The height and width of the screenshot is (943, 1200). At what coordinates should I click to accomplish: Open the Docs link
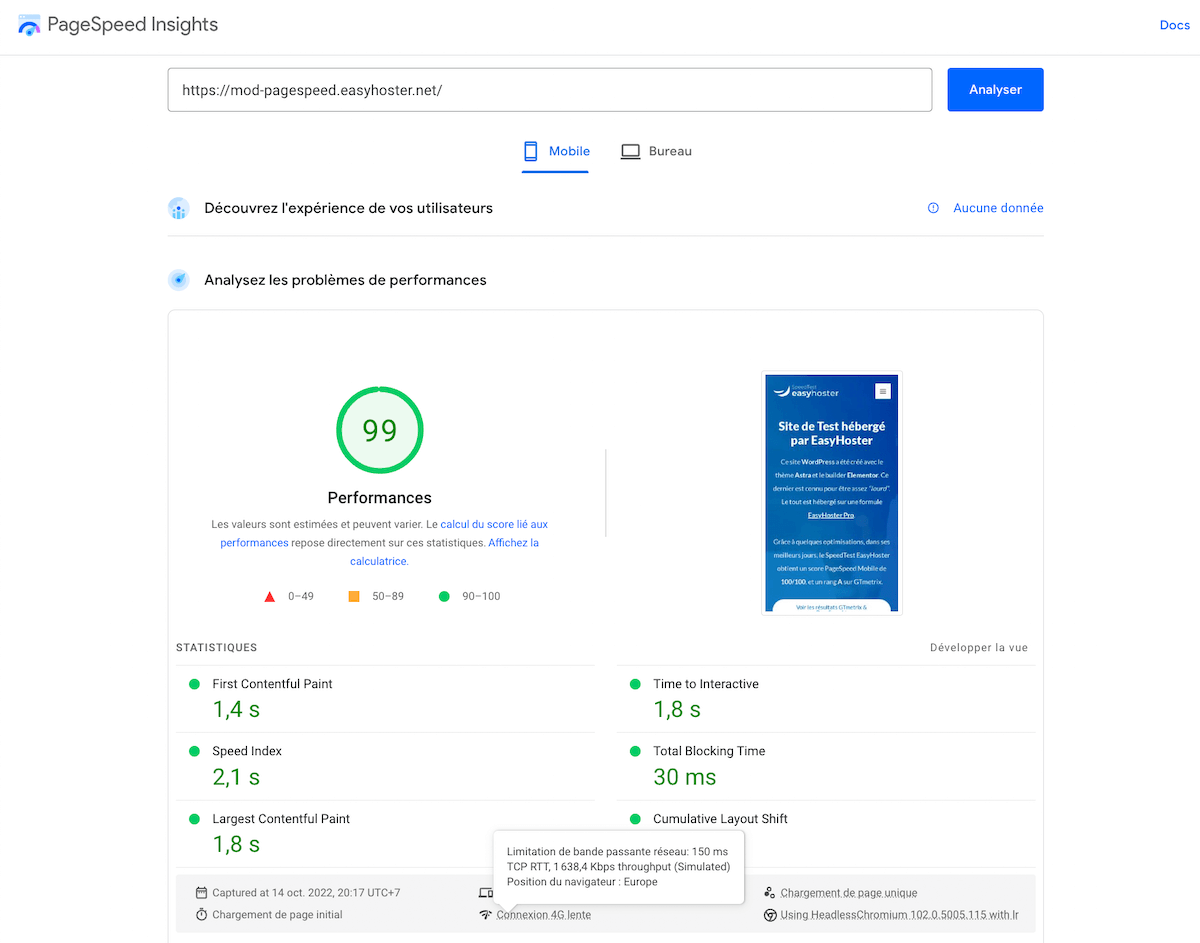pyautogui.click(x=1174, y=24)
